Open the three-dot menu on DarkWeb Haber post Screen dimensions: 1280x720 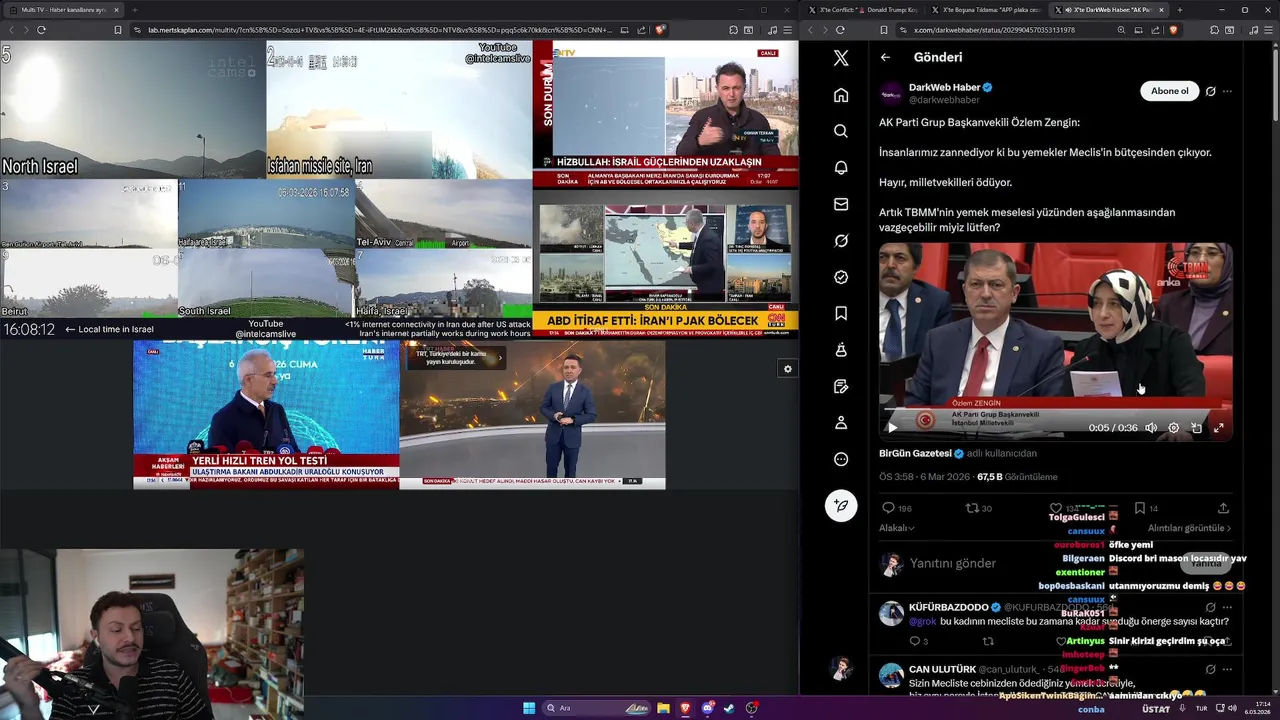pos(1227,91)
